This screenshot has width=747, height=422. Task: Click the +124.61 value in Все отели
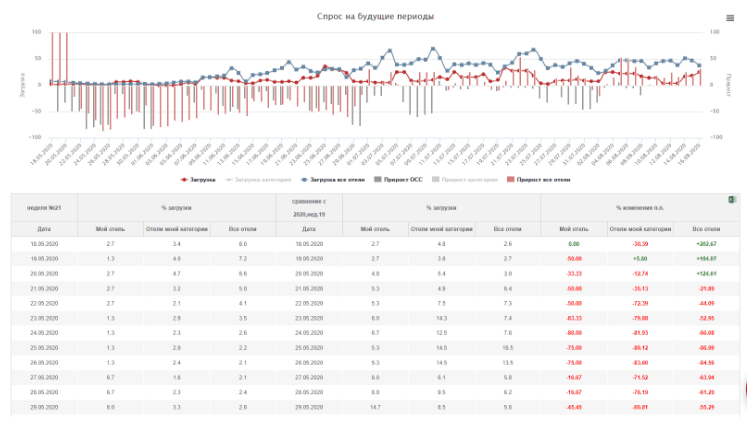706,272
